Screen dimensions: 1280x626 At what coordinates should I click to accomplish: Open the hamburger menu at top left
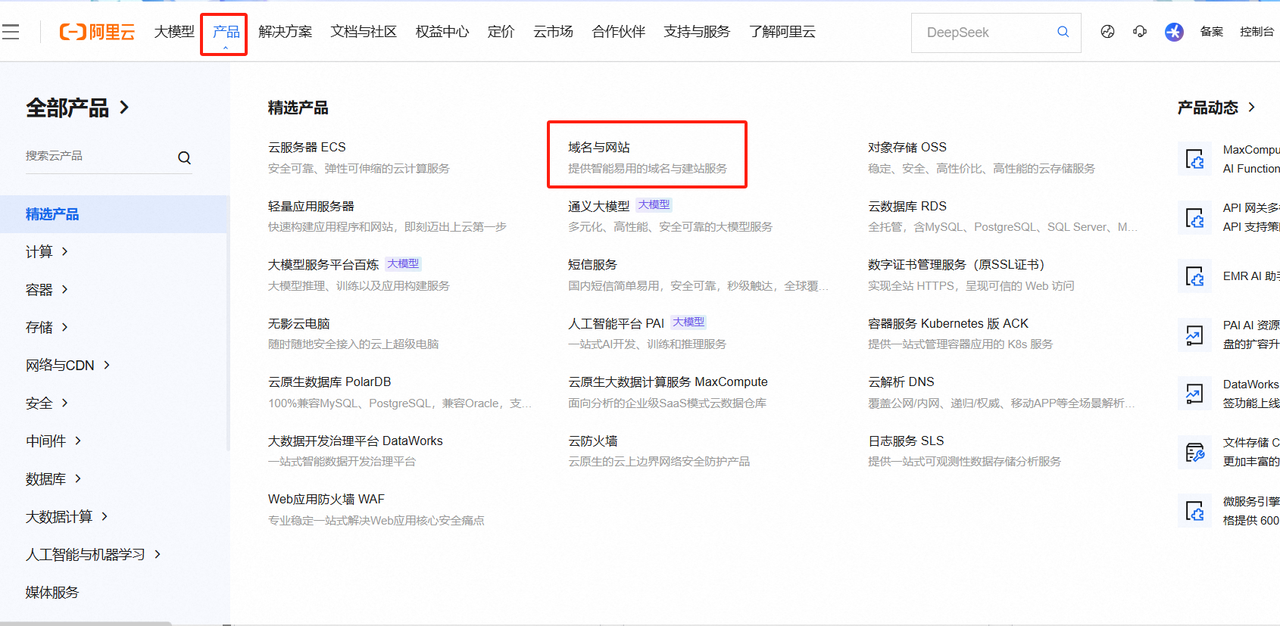tap(11, 32)
